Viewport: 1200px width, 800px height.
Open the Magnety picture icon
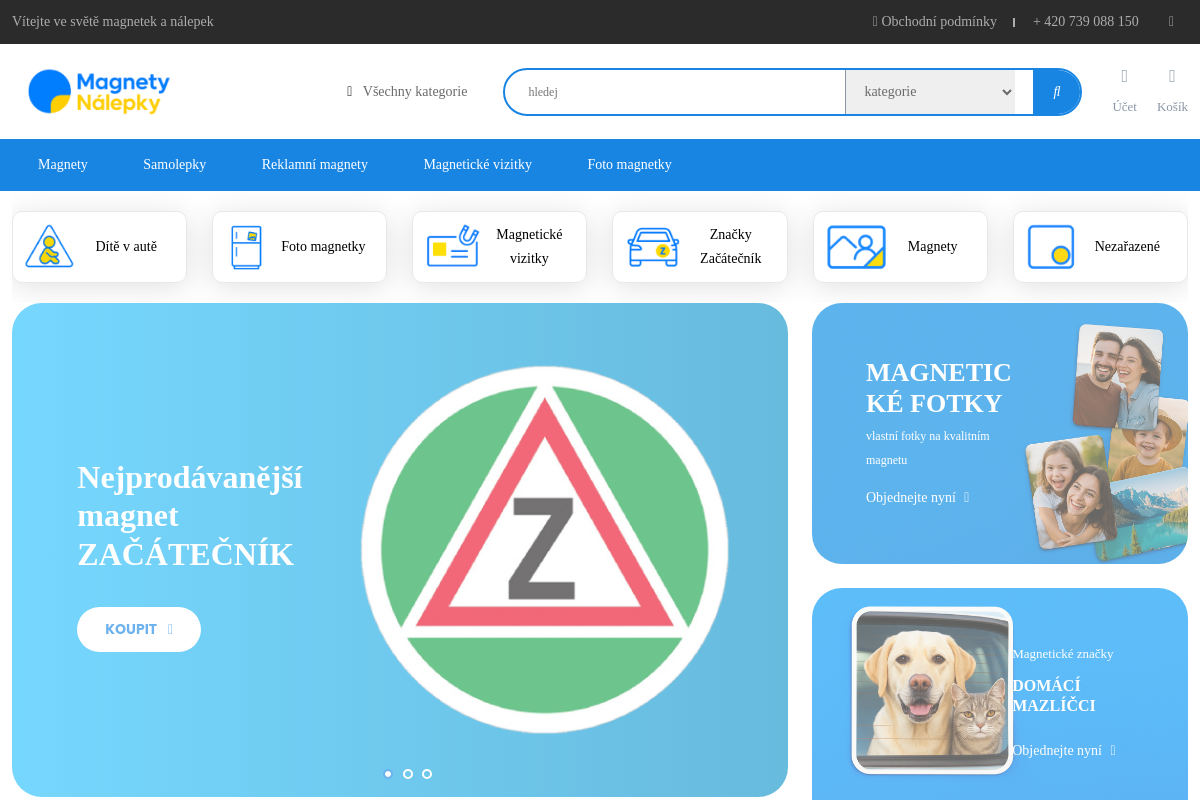click(856, 247)
